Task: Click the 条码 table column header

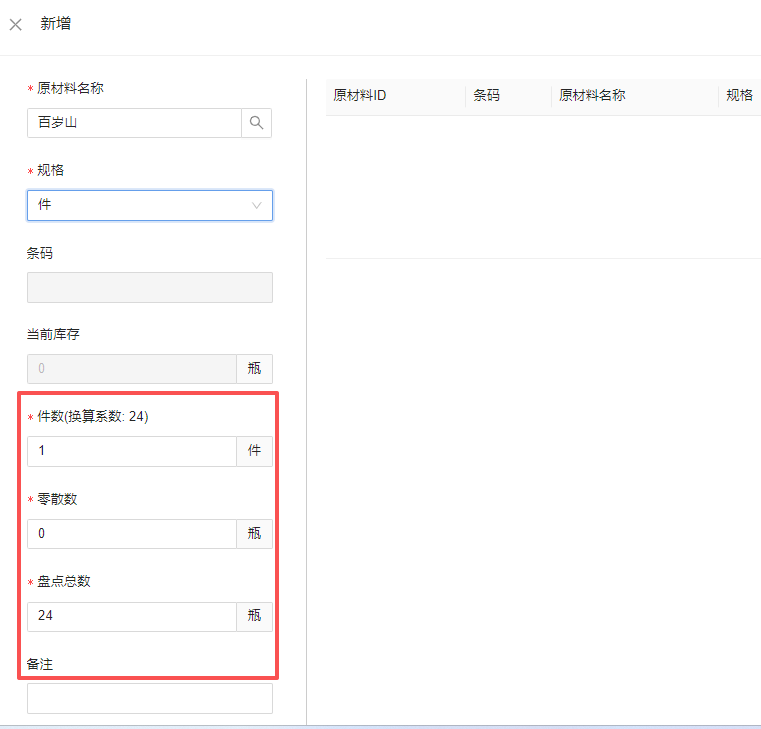Action: coord(487,96)
